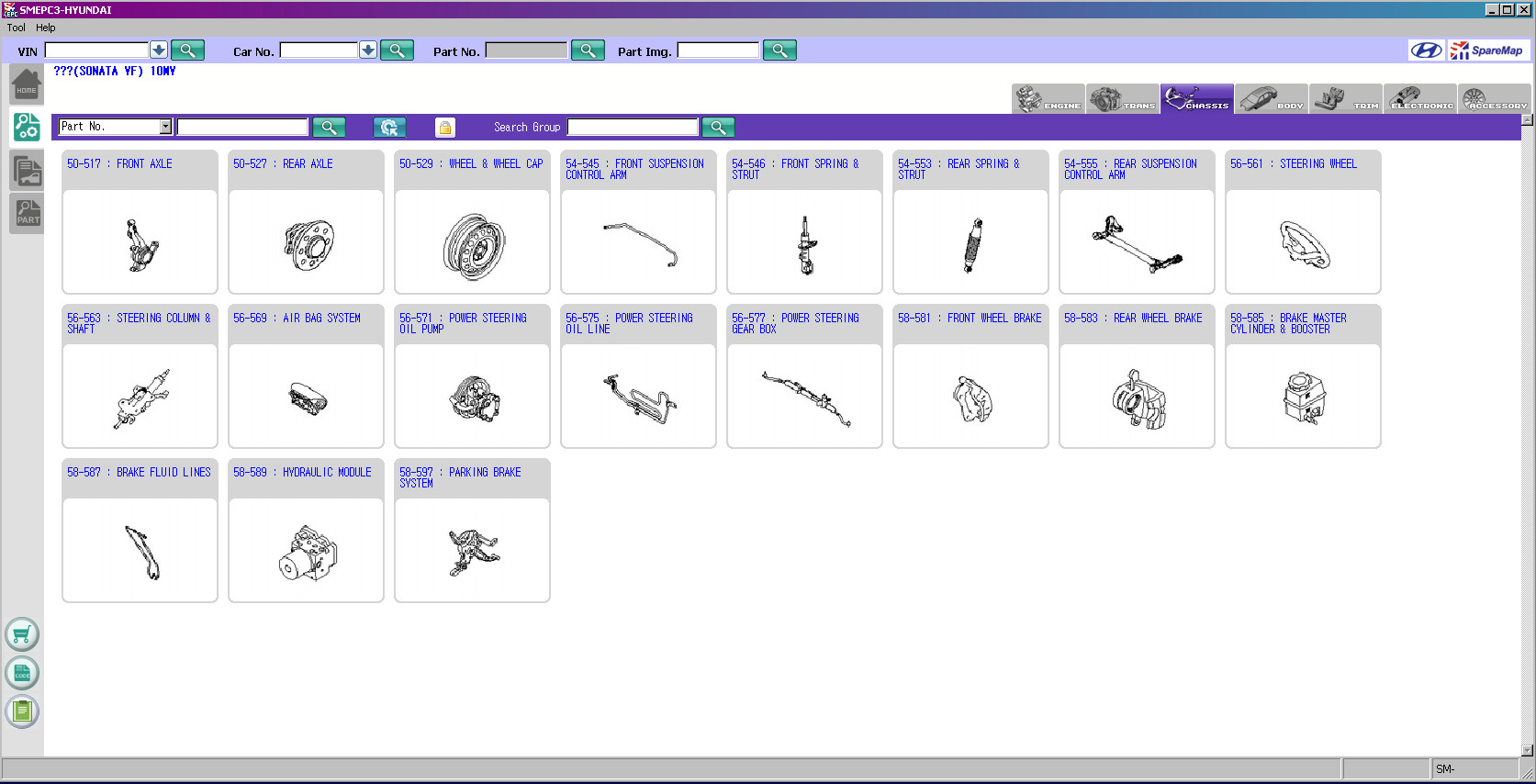This screenshot has width=1536, height=784.
Task: Select the Steering Wheel diagram thumbnail
Action: [x=1303, y=243]
